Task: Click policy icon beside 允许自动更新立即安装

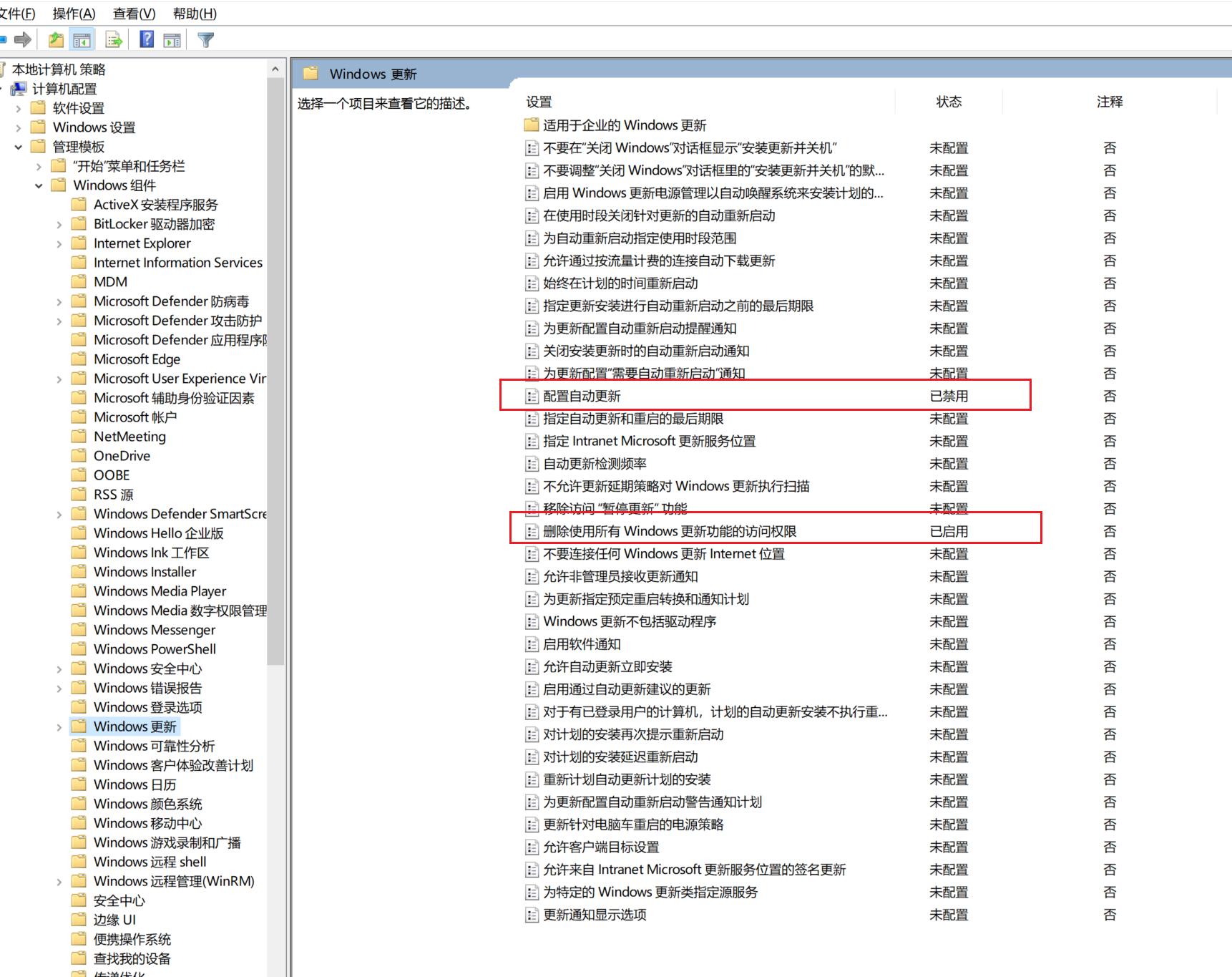Action: click(x=532, y=667)
